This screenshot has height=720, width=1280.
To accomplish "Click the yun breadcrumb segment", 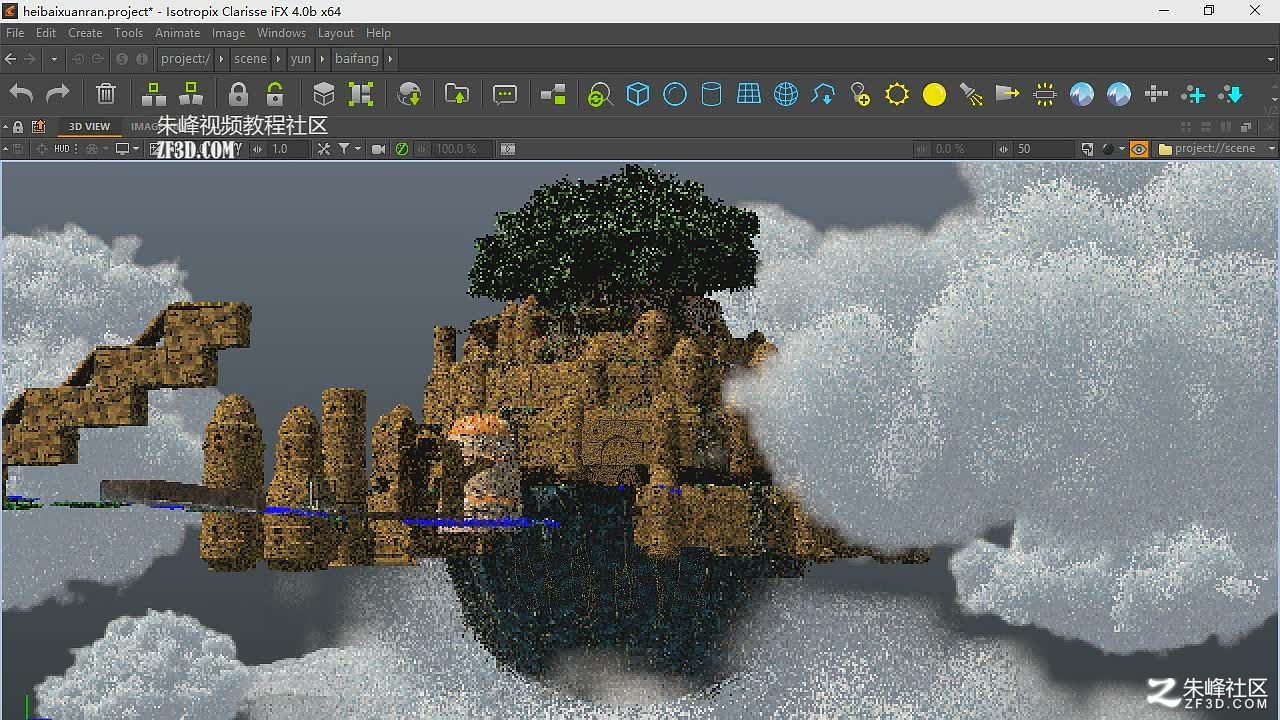I will [301, 59].
